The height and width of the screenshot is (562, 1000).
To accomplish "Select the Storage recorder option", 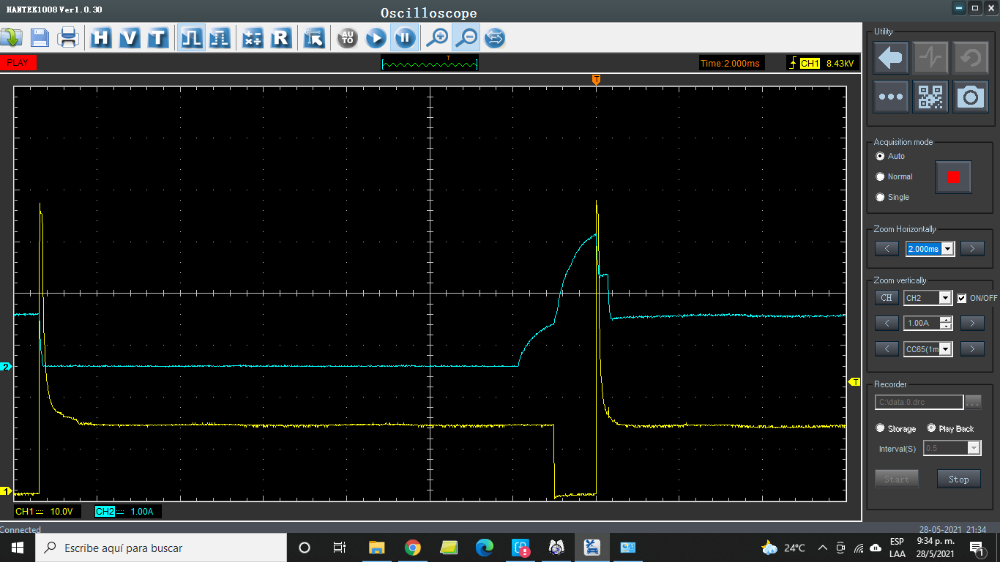I will tap(880, 428).
